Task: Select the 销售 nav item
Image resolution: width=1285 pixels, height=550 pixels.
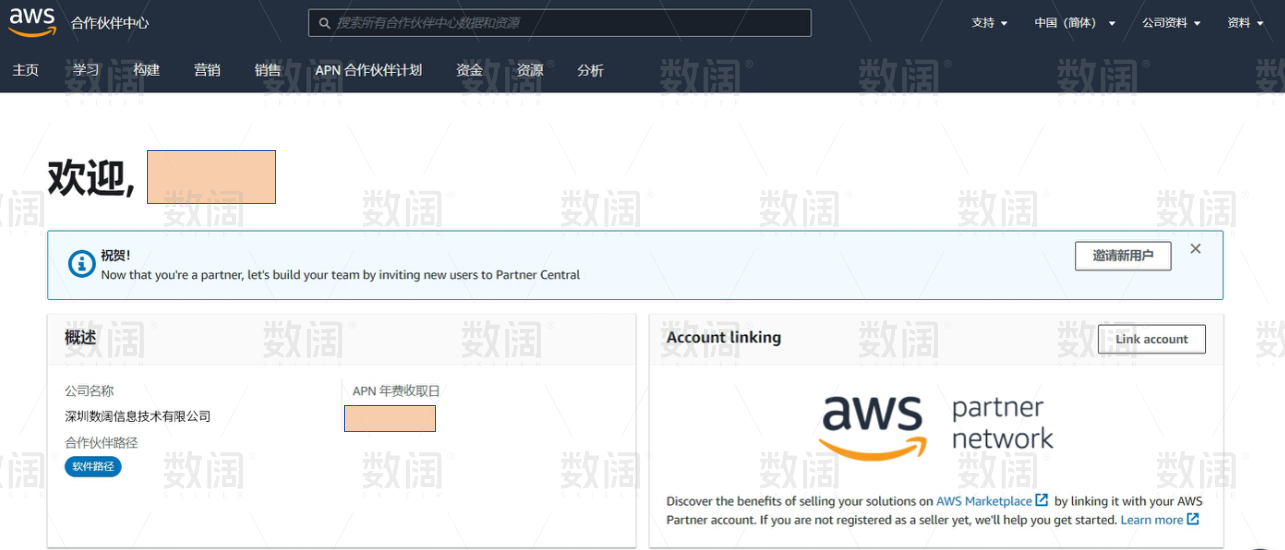Action: click(268, 70)
